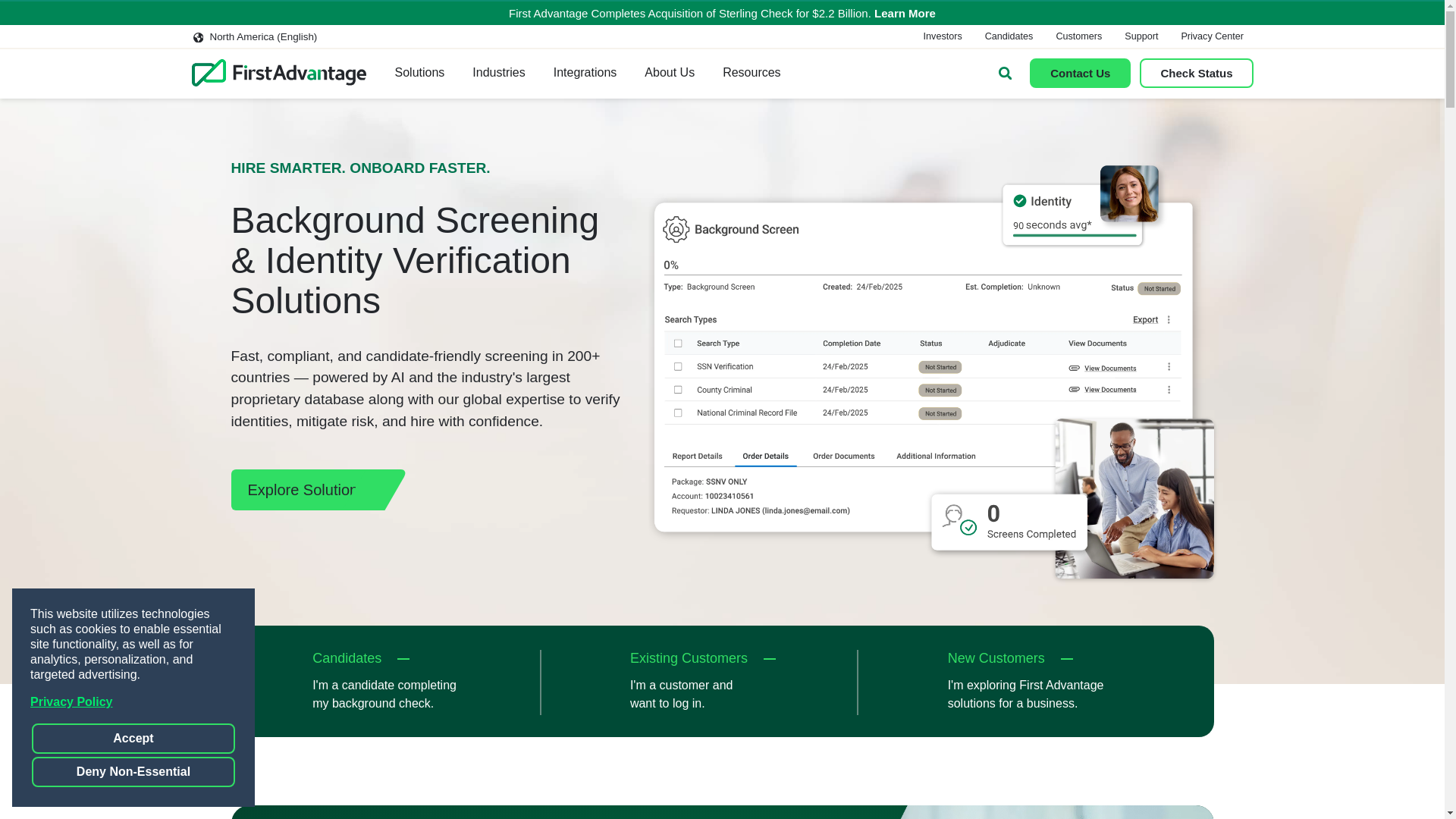Select the New Customers card heading
The image size is (1456, 819).
(x=996, y=658)
